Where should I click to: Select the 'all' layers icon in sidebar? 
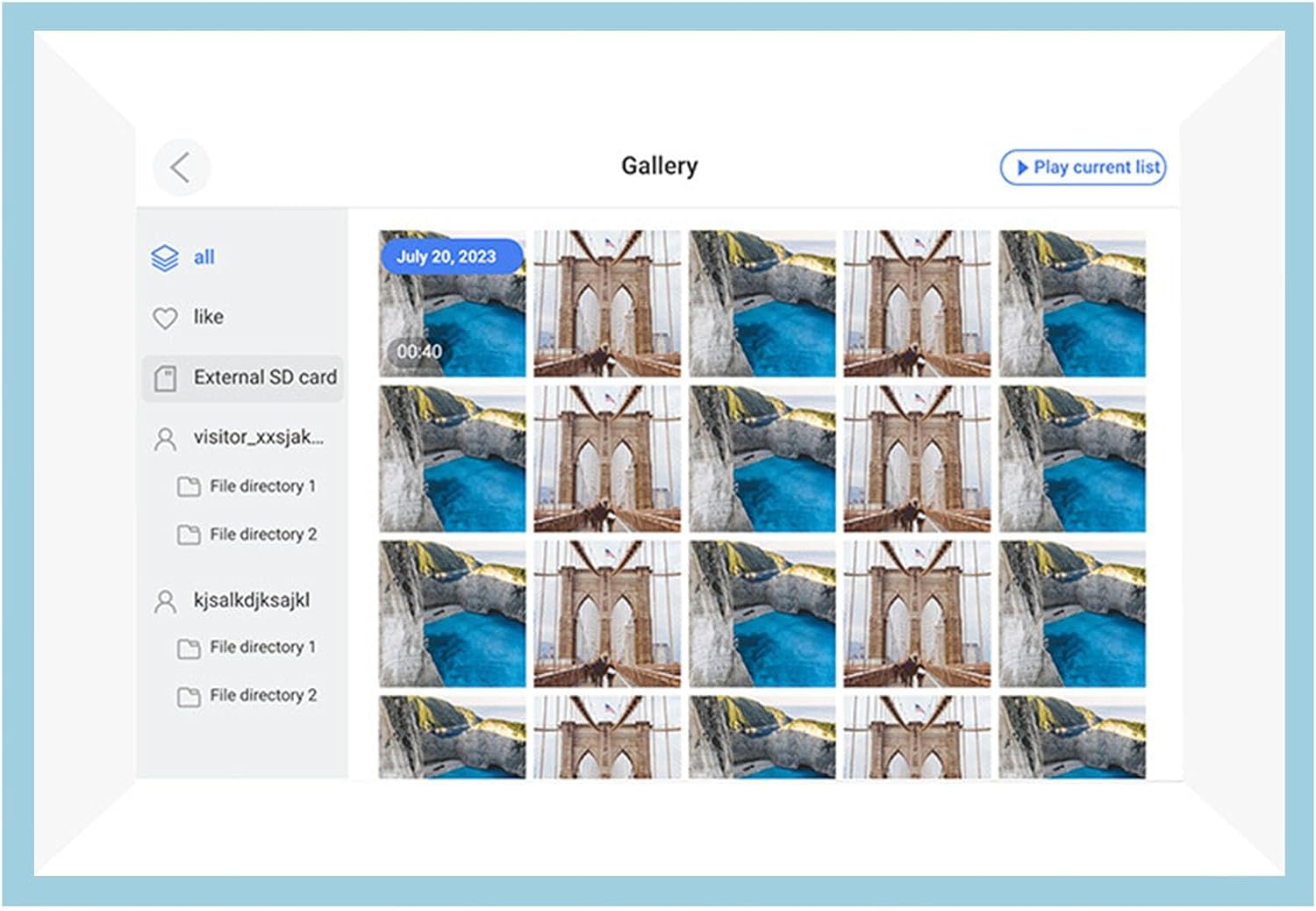[x=165, y=258]
